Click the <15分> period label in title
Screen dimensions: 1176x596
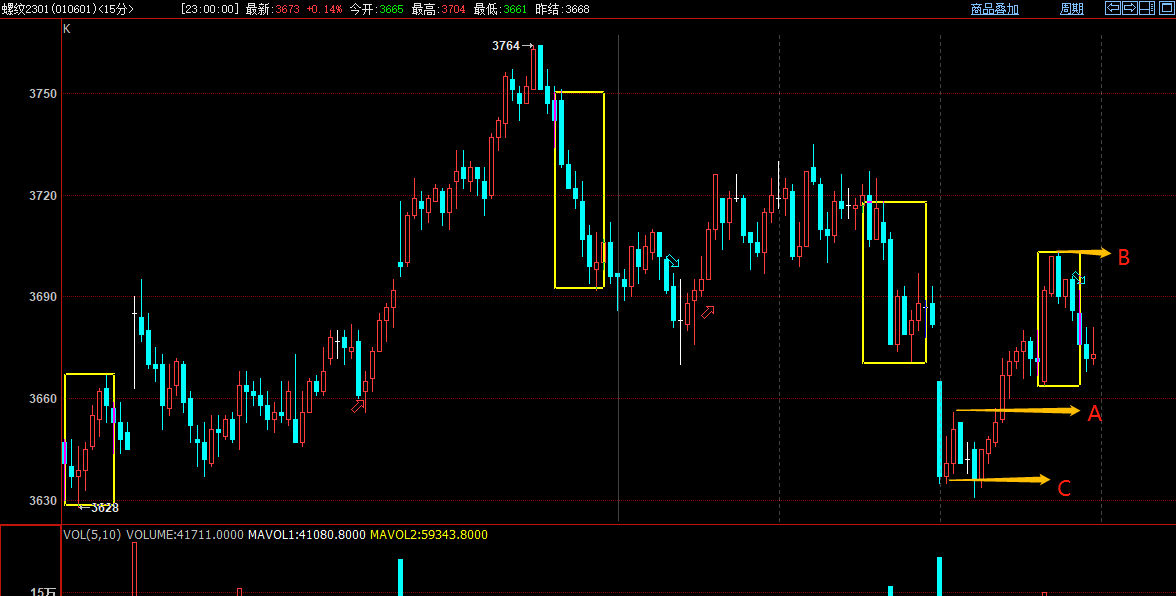tap(116, 9)
